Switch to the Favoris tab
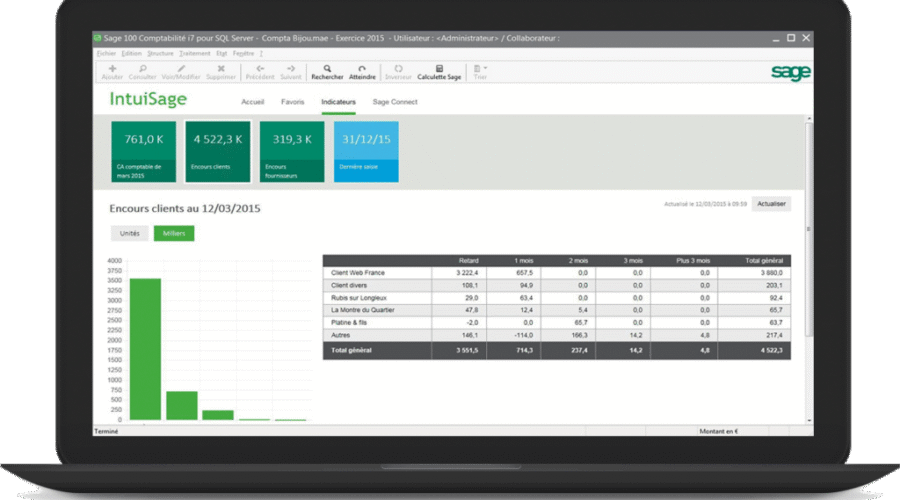This screenshot has width=900, height=500. [292, 102]
